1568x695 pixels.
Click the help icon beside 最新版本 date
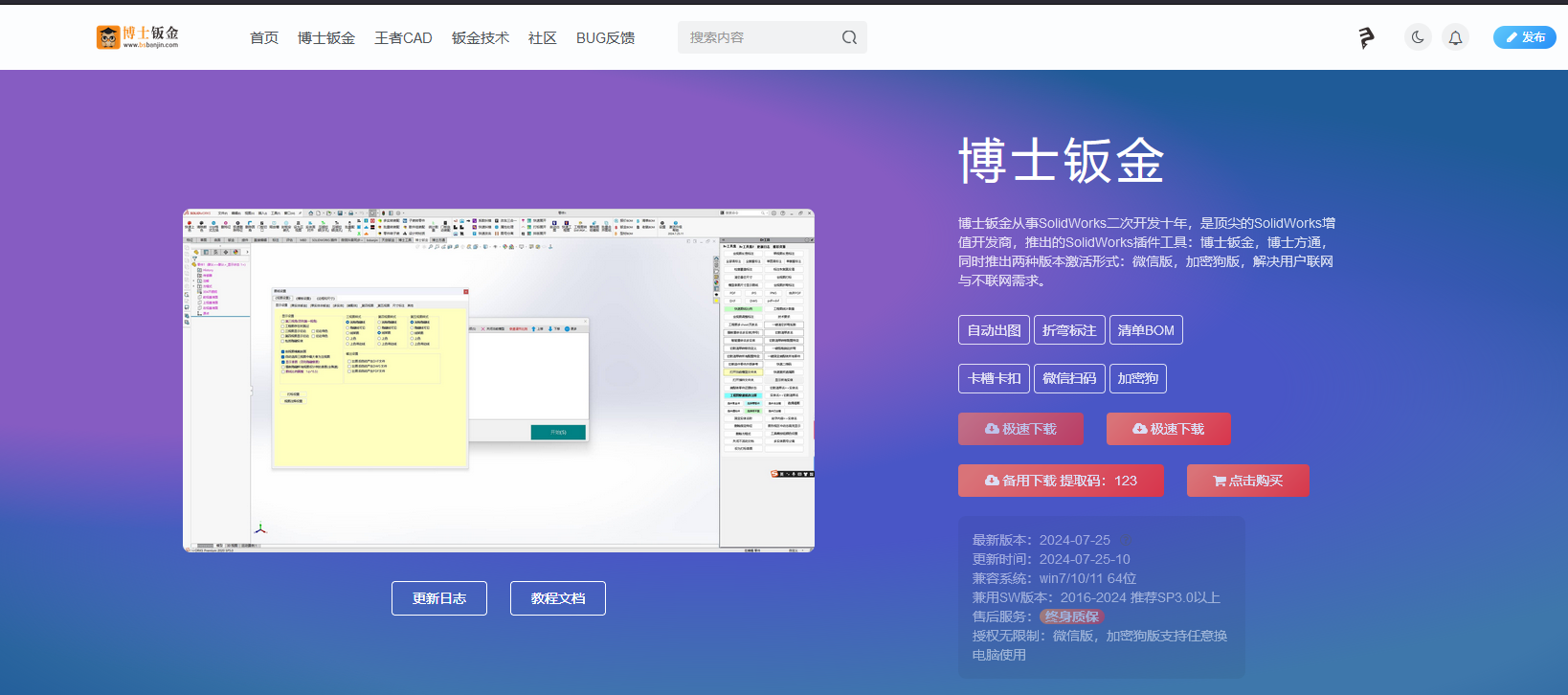click(1126, 540)
